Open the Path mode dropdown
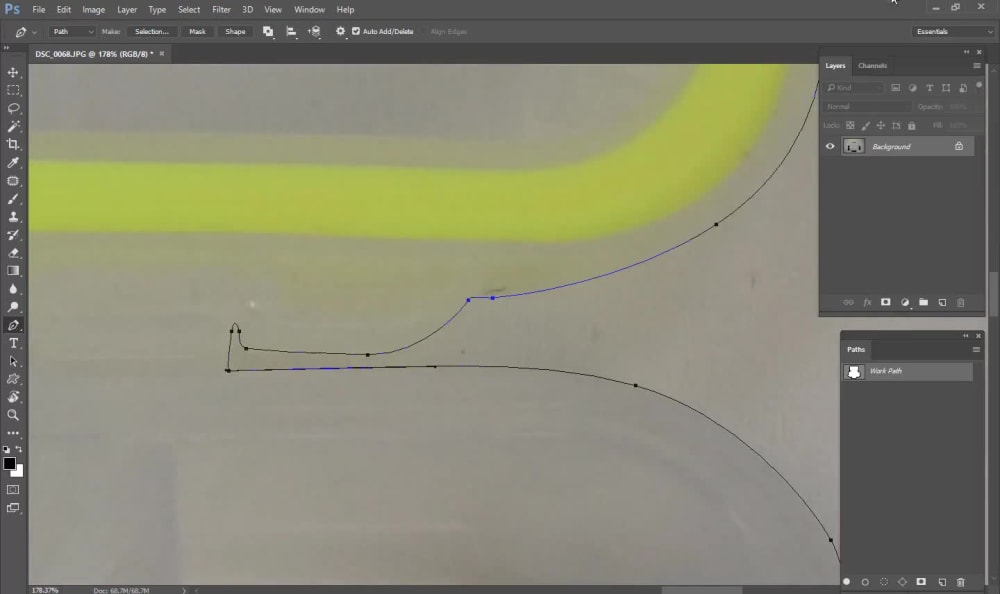The width and height of the screenshot is (1000, 594). (x=73, y=31)
